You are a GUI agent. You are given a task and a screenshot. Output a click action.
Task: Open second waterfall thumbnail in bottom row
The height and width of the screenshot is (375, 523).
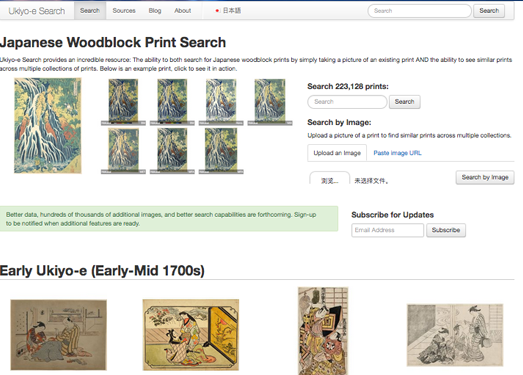172,151
